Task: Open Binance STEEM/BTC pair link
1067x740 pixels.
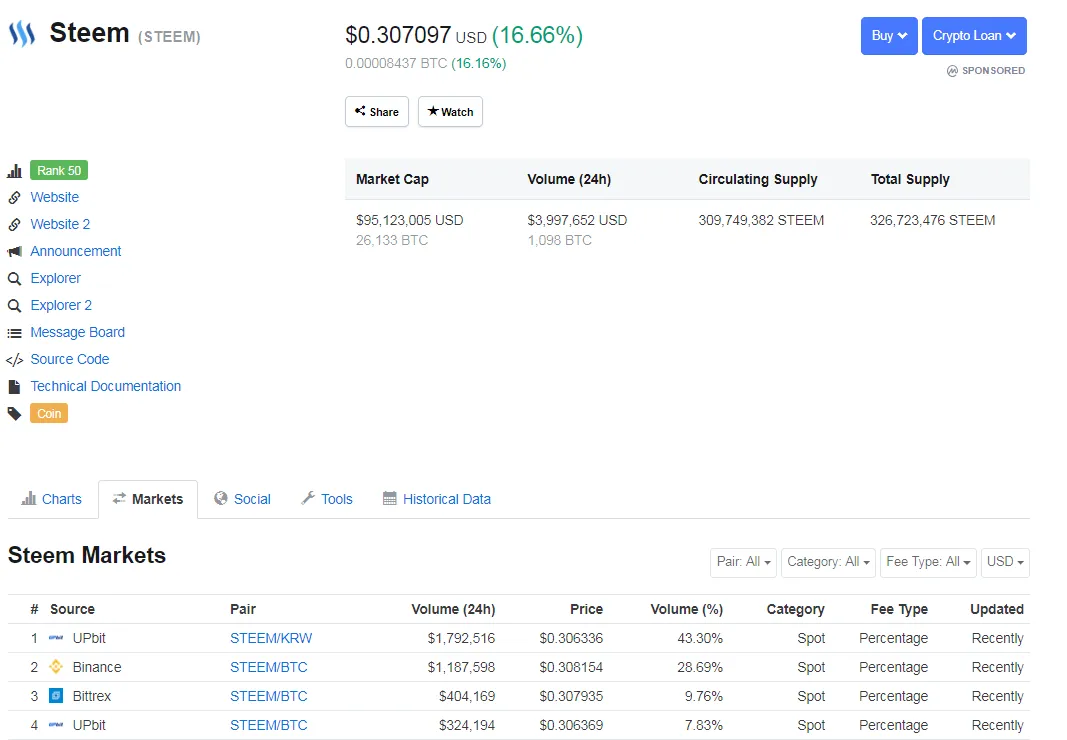Action: pyautogui.click(x=269, y=667)
